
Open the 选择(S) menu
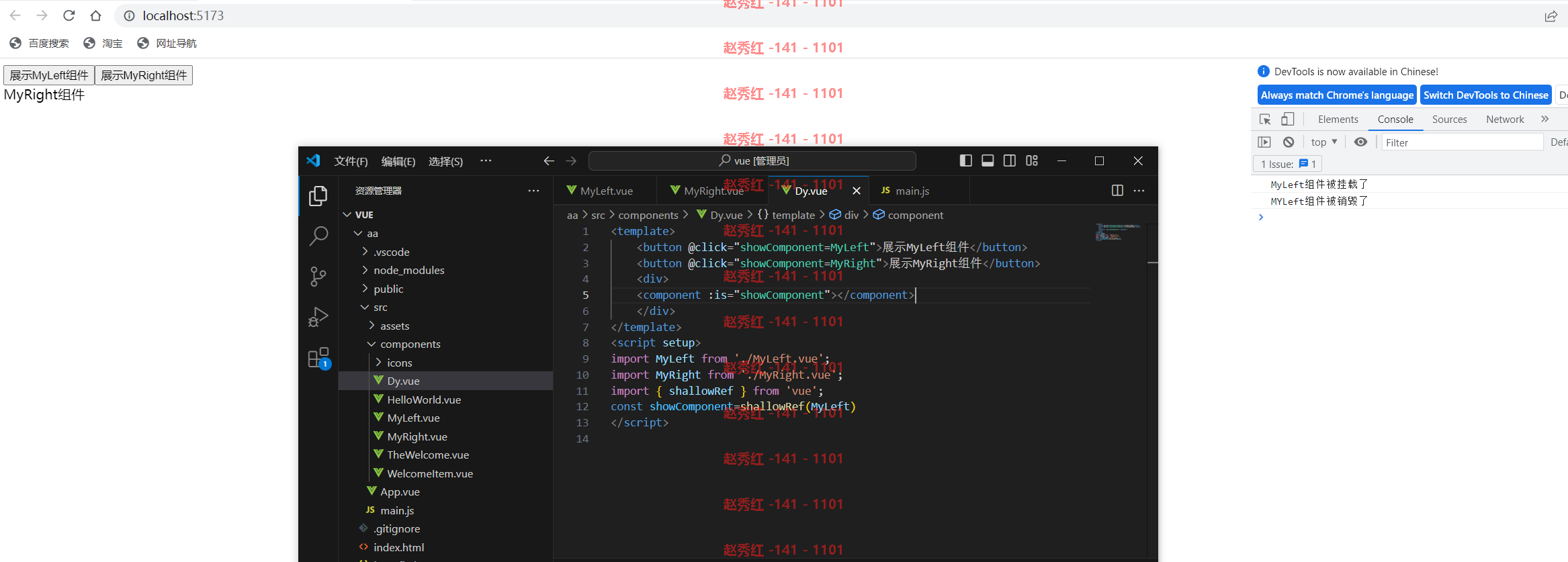point(445,161)
